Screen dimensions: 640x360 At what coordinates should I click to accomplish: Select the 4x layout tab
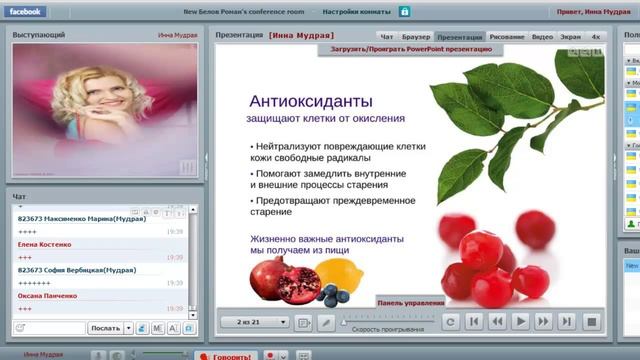[596, 37]
